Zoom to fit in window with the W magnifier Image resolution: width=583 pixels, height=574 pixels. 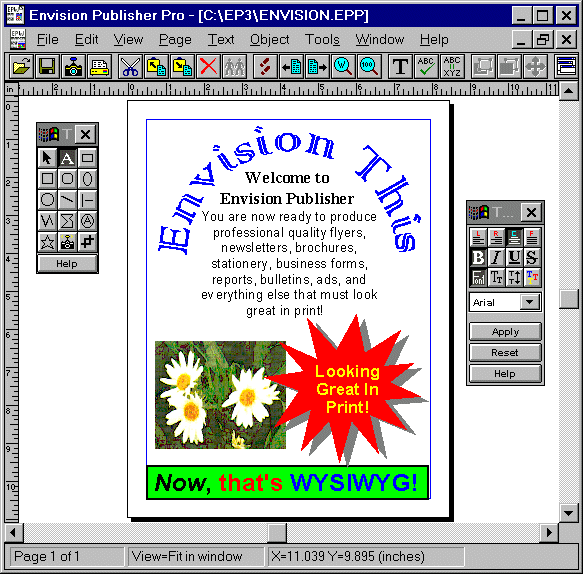coord(343,67)
